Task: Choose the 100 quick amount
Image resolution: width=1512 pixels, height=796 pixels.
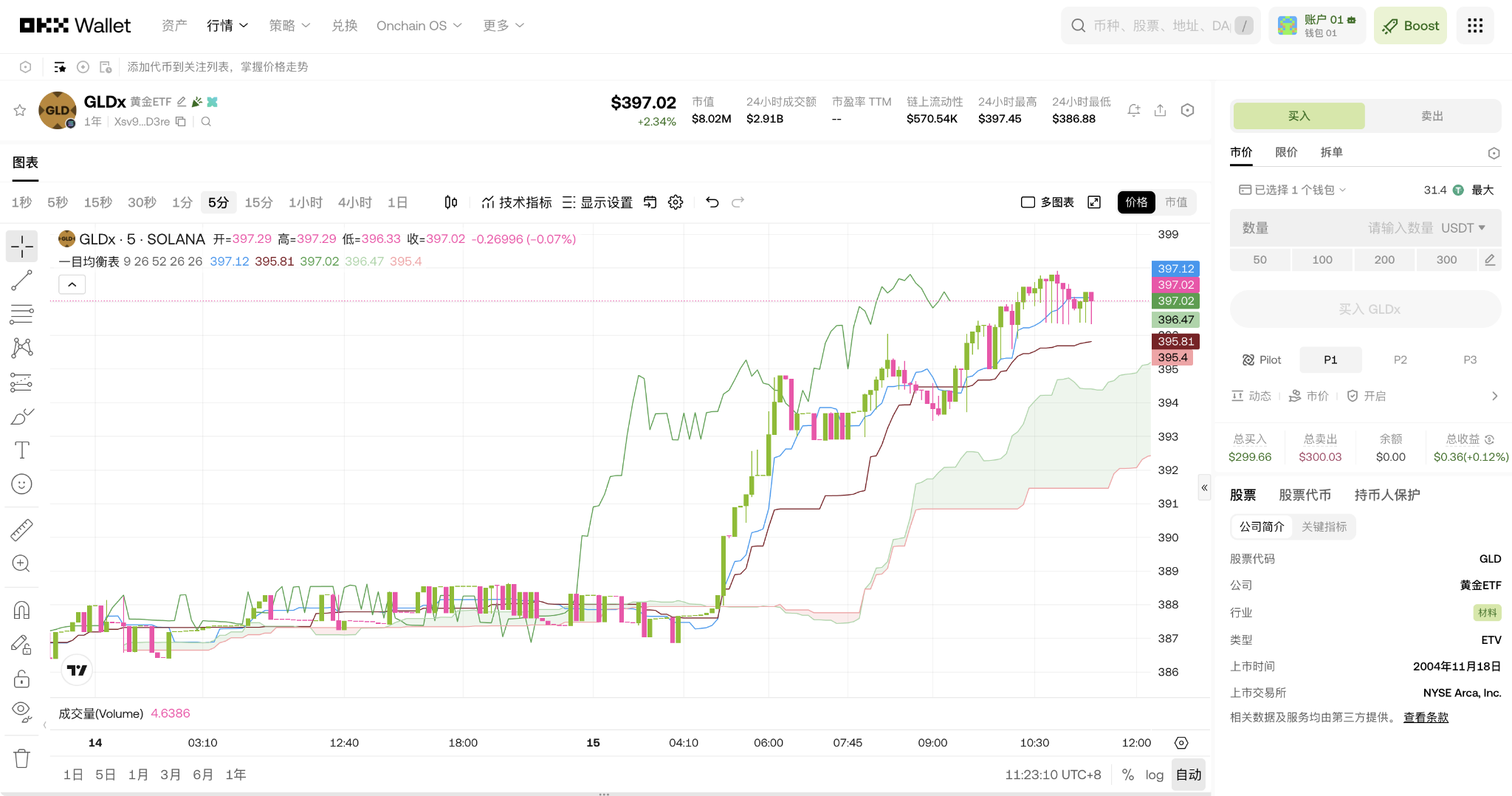Action: [x=1322, y=260]
